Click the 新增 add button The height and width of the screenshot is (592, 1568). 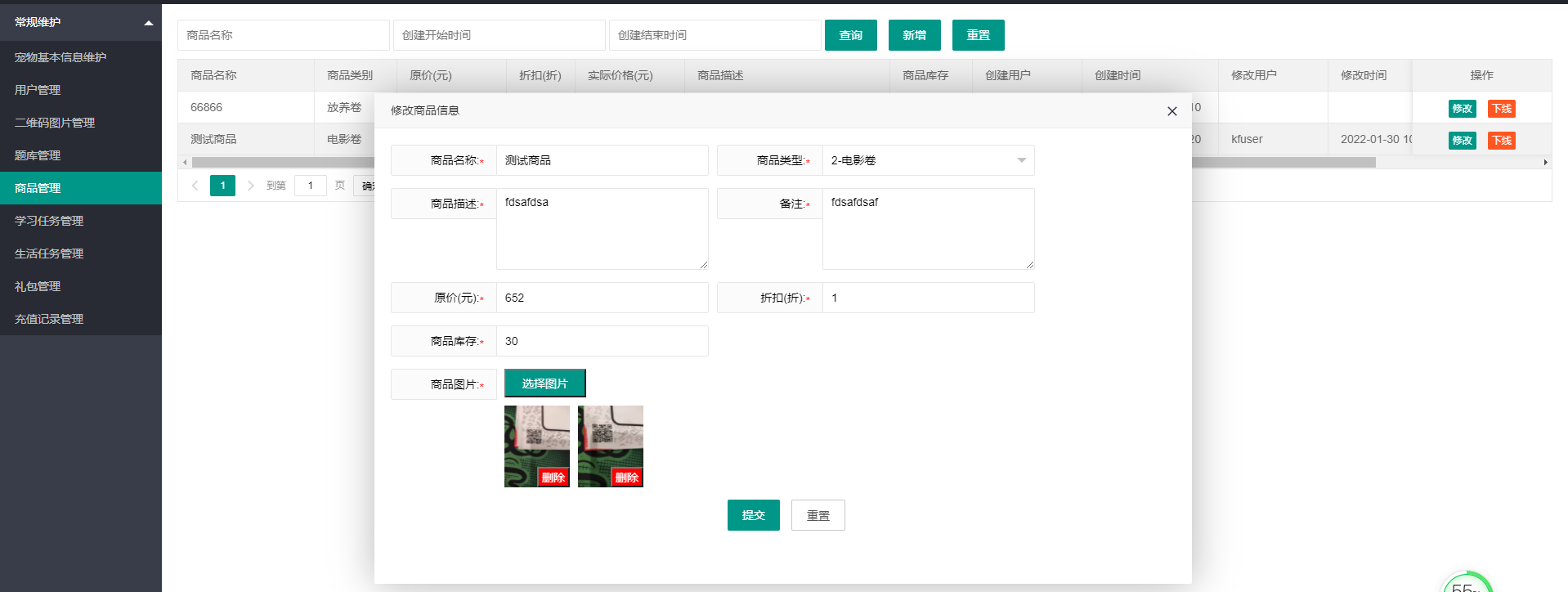tap(914, 35)
